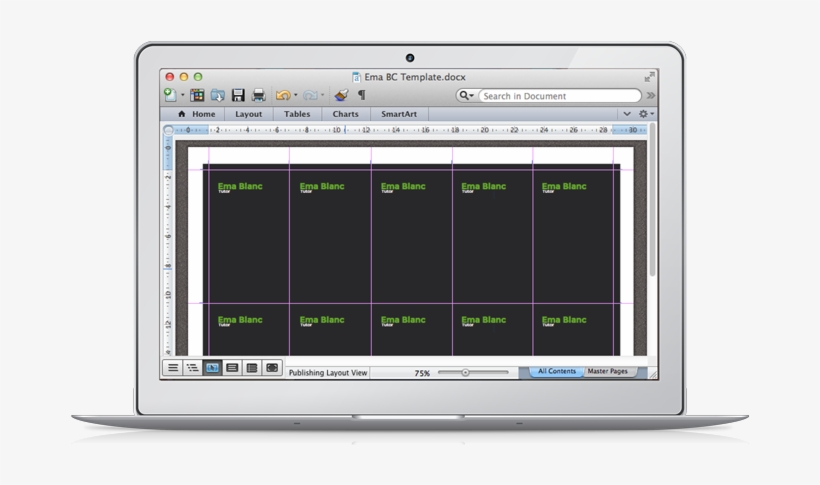820x485 pixels.
Task: Click the New document icon
Action: tap(170, 95)
